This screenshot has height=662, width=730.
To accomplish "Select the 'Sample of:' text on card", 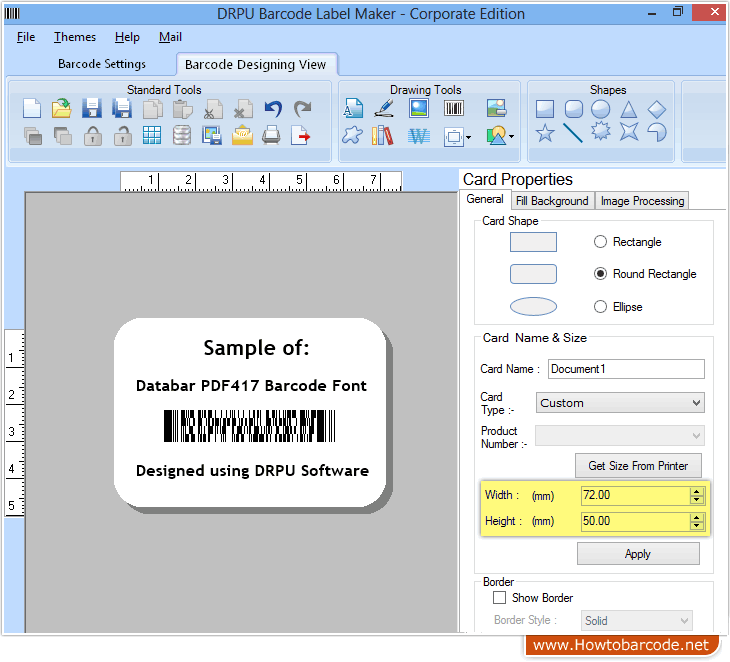I will click(256, 348).
